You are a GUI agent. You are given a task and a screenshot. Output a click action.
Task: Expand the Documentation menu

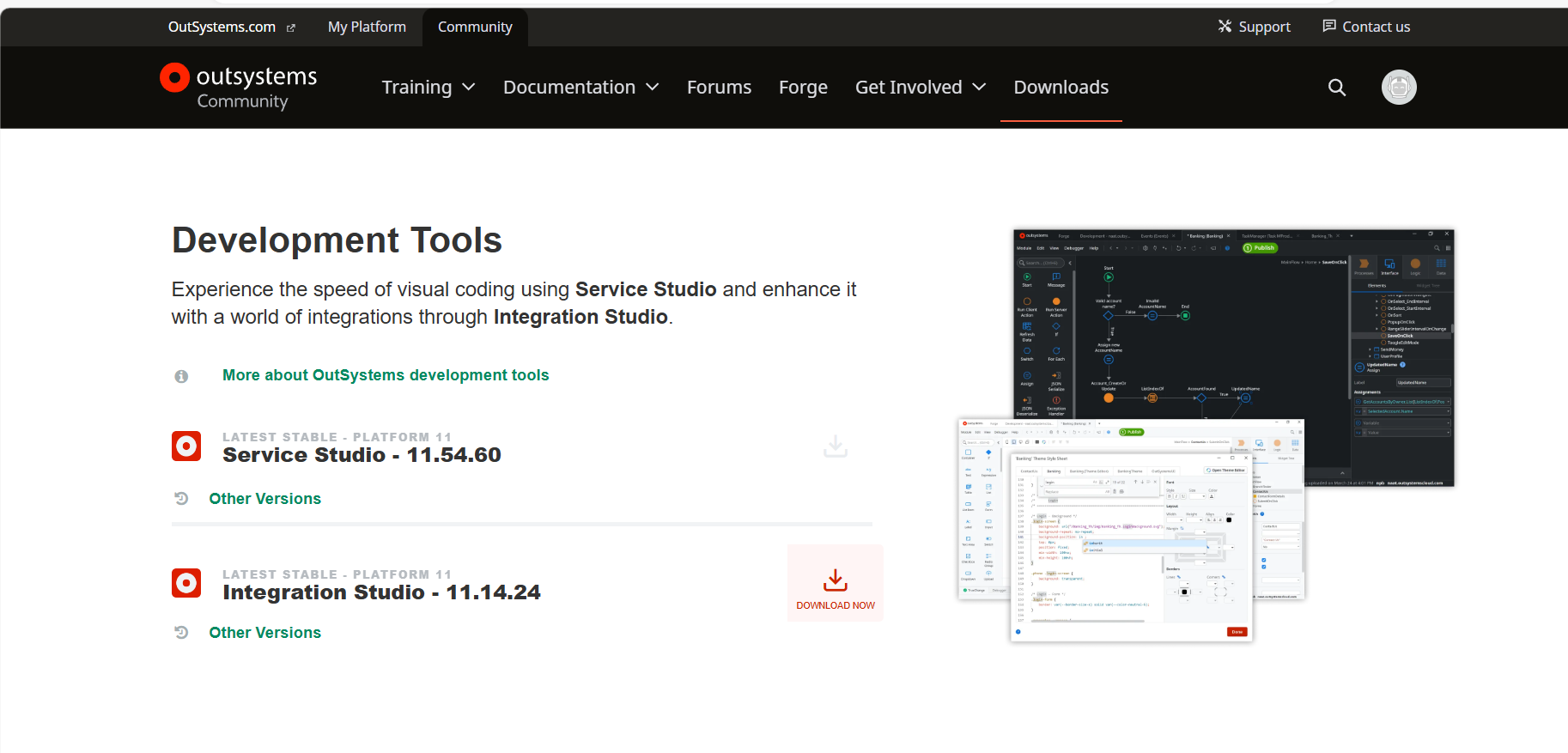[x=580, y=87]
